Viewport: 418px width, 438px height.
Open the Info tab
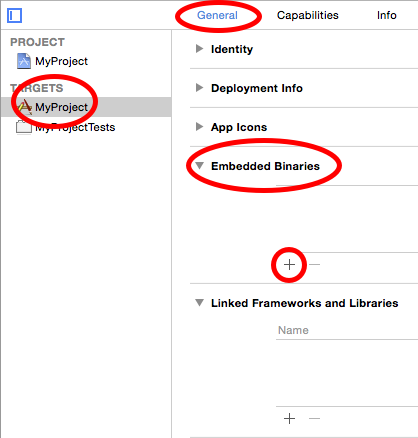click(x=387, y=15)
